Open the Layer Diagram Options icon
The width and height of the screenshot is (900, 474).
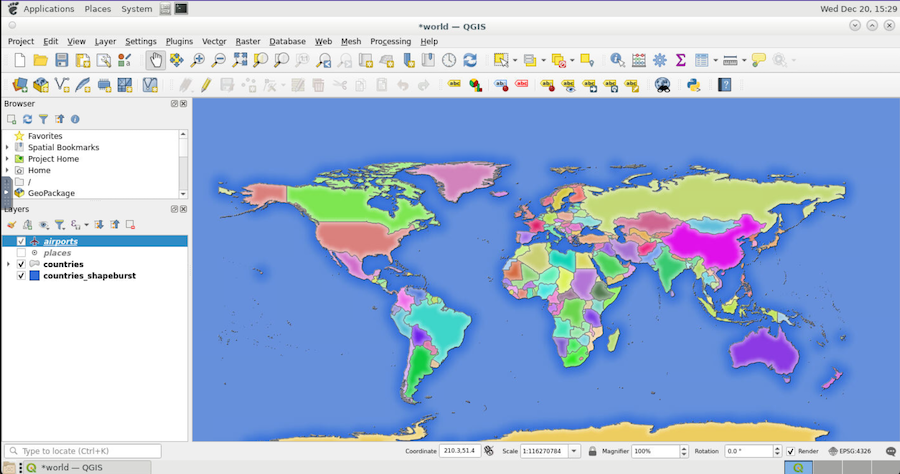point(475,85)
